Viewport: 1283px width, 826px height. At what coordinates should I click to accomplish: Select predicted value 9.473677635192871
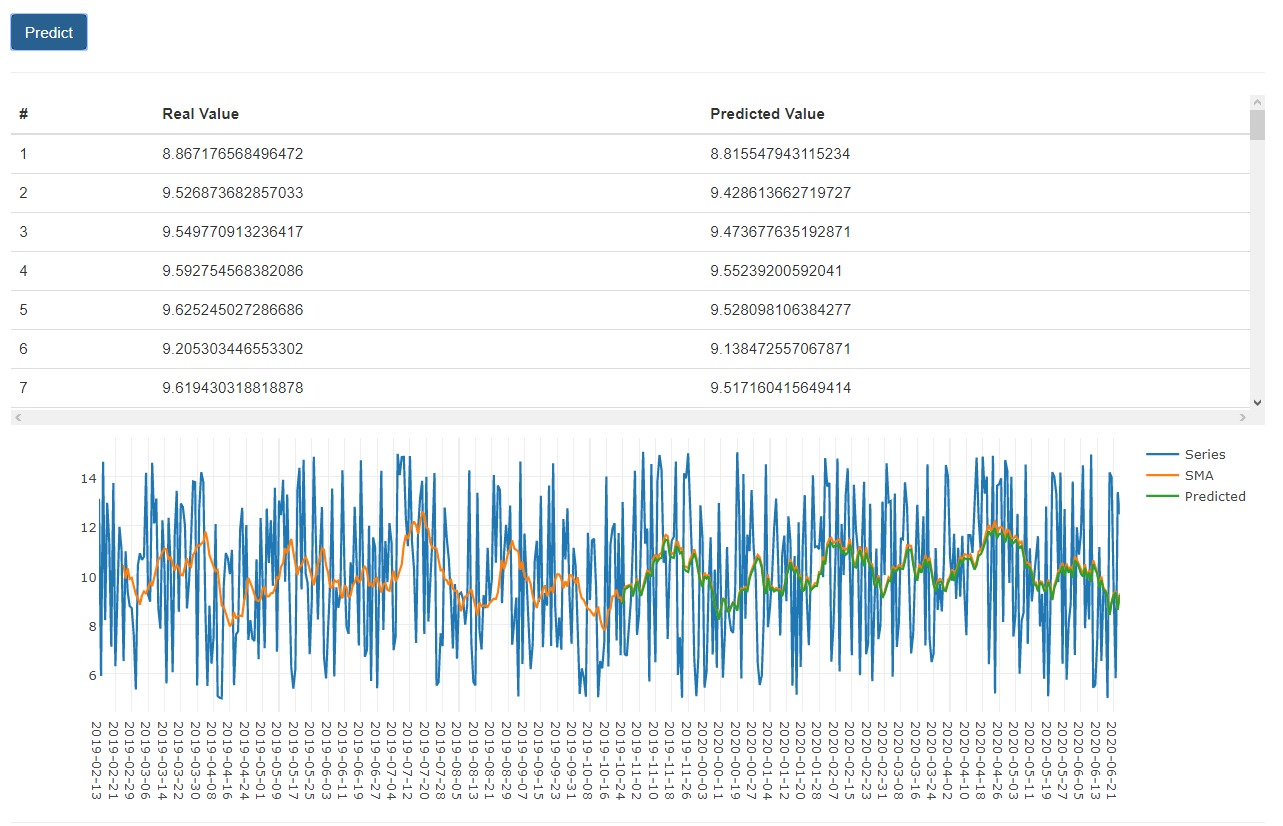(781, 232)
